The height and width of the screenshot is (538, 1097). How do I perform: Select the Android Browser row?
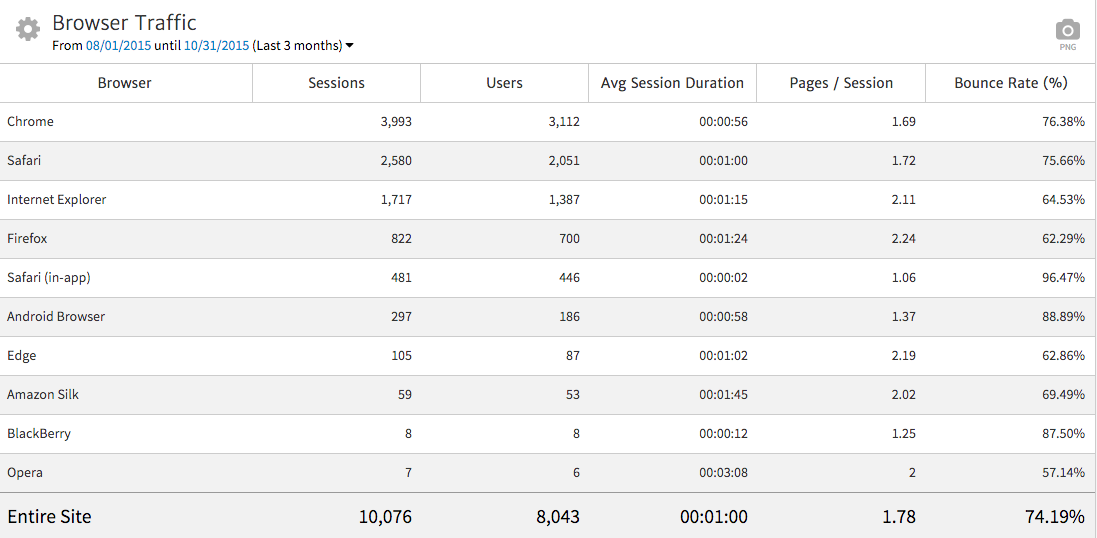pyautogui.click(x=56, y=317)
